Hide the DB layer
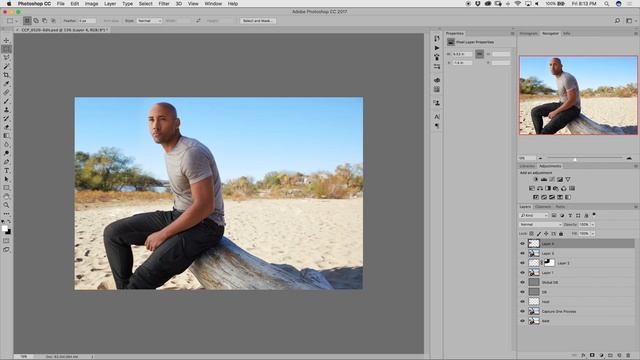This screenshot has width=640, height=360. (522, 292)
